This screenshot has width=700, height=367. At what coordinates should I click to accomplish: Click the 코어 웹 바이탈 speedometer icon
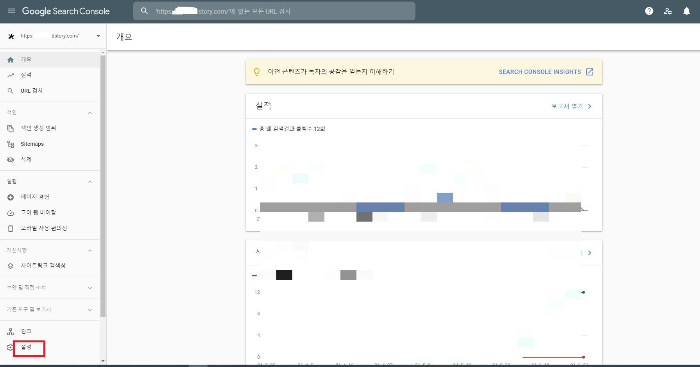tap(11, 213)
